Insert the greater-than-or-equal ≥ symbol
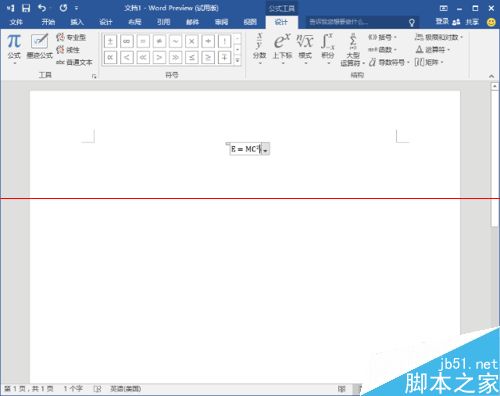This screenshot has height=396, width=500. click(x=208, y=57)
